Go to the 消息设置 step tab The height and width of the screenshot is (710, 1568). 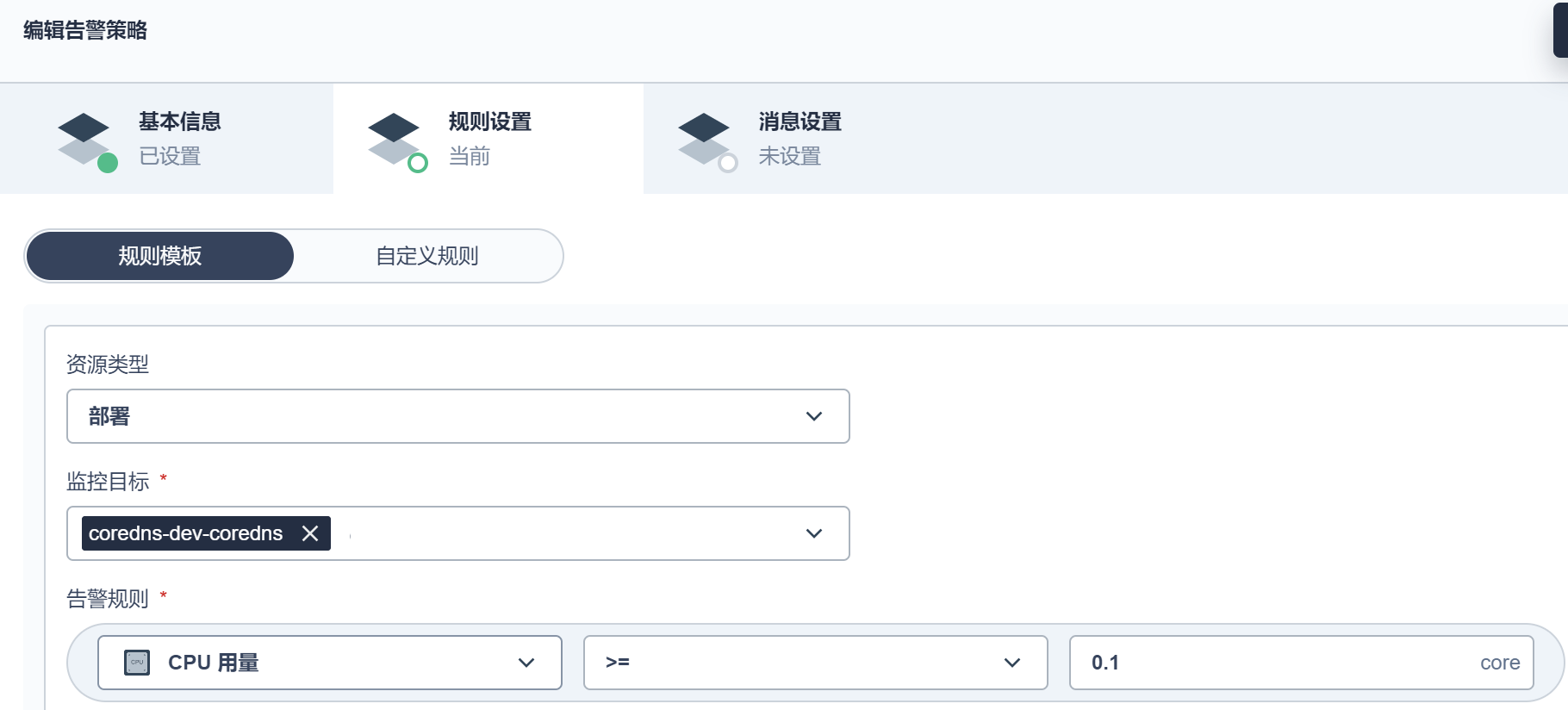point(800,138)
